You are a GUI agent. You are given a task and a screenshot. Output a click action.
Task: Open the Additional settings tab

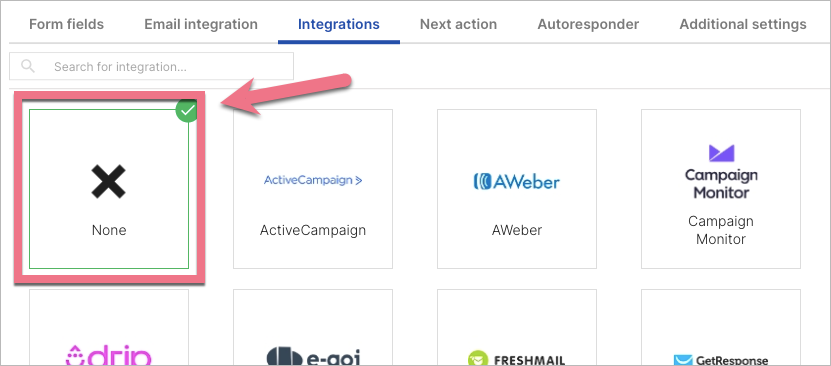(743, 24)
